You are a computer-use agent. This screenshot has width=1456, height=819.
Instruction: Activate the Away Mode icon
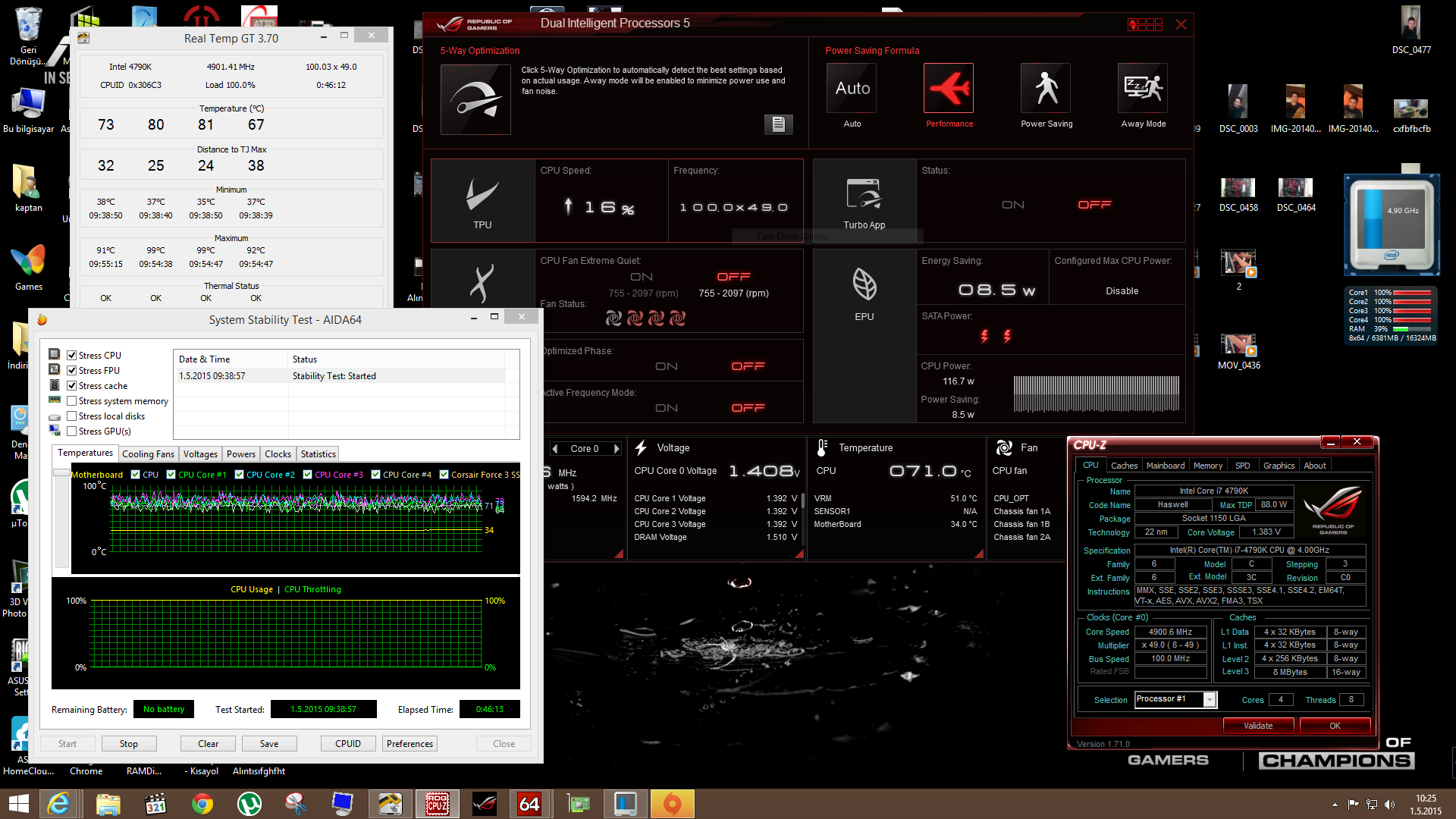pos(1143,89)
